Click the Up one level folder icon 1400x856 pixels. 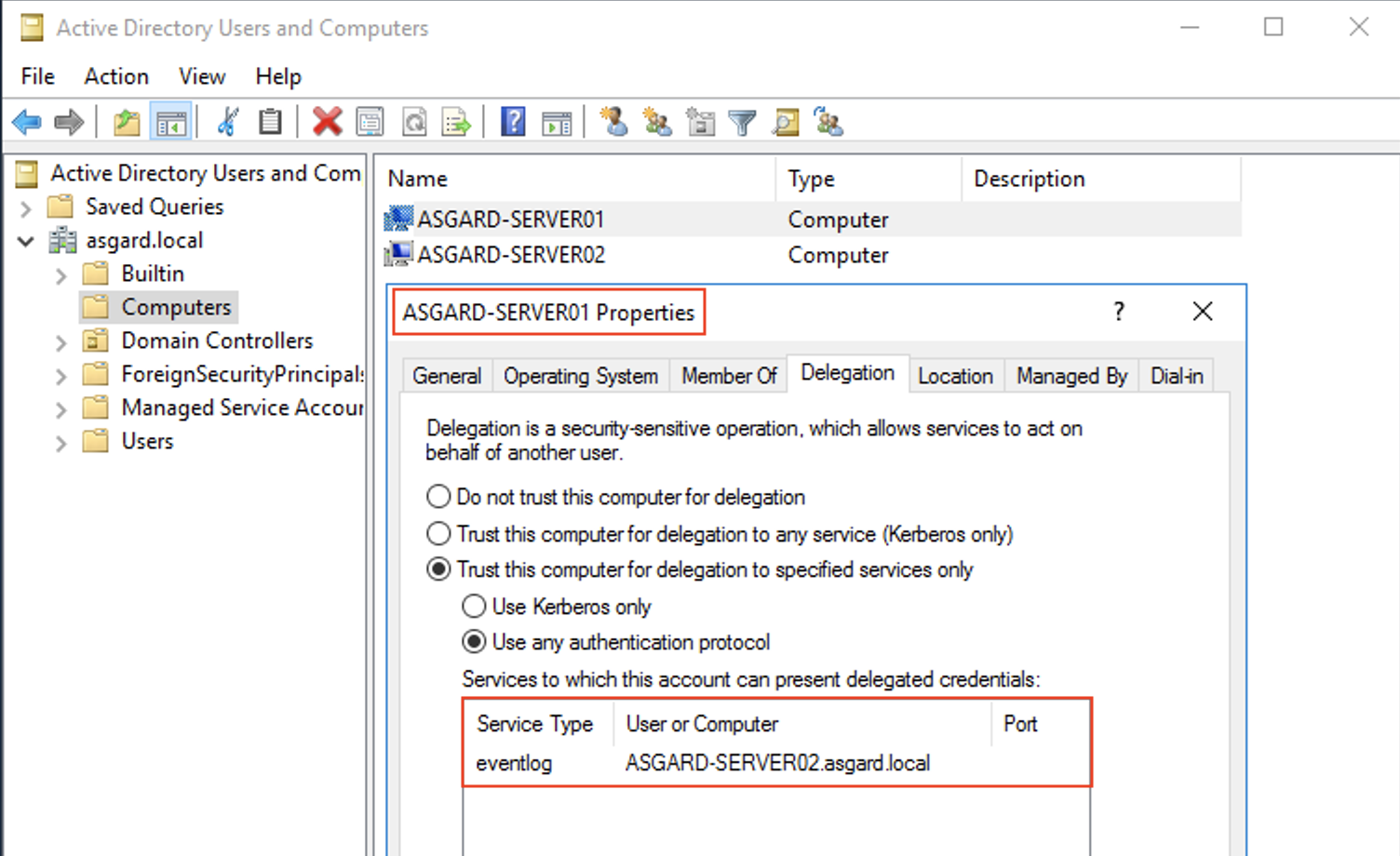point(127,122)
